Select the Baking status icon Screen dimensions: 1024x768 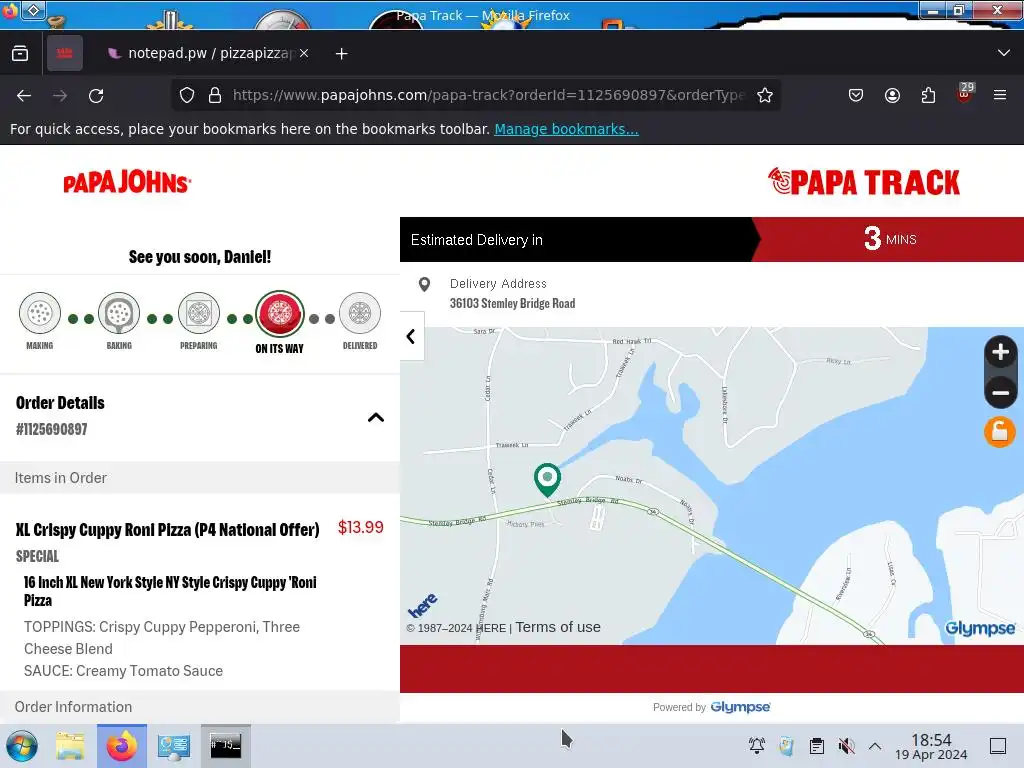(x=119, y=313)
